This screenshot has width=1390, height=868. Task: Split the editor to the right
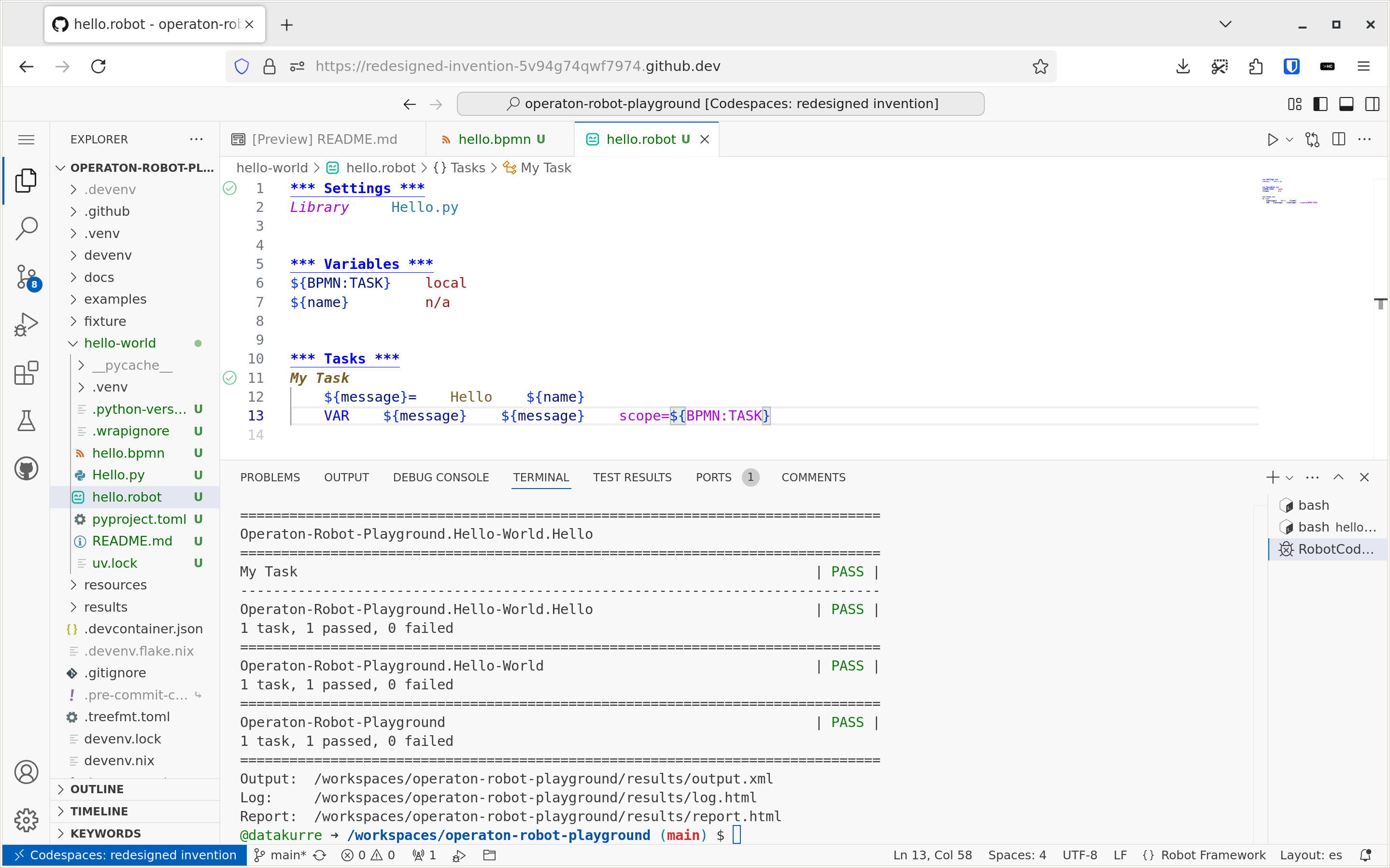(1338, 140)
